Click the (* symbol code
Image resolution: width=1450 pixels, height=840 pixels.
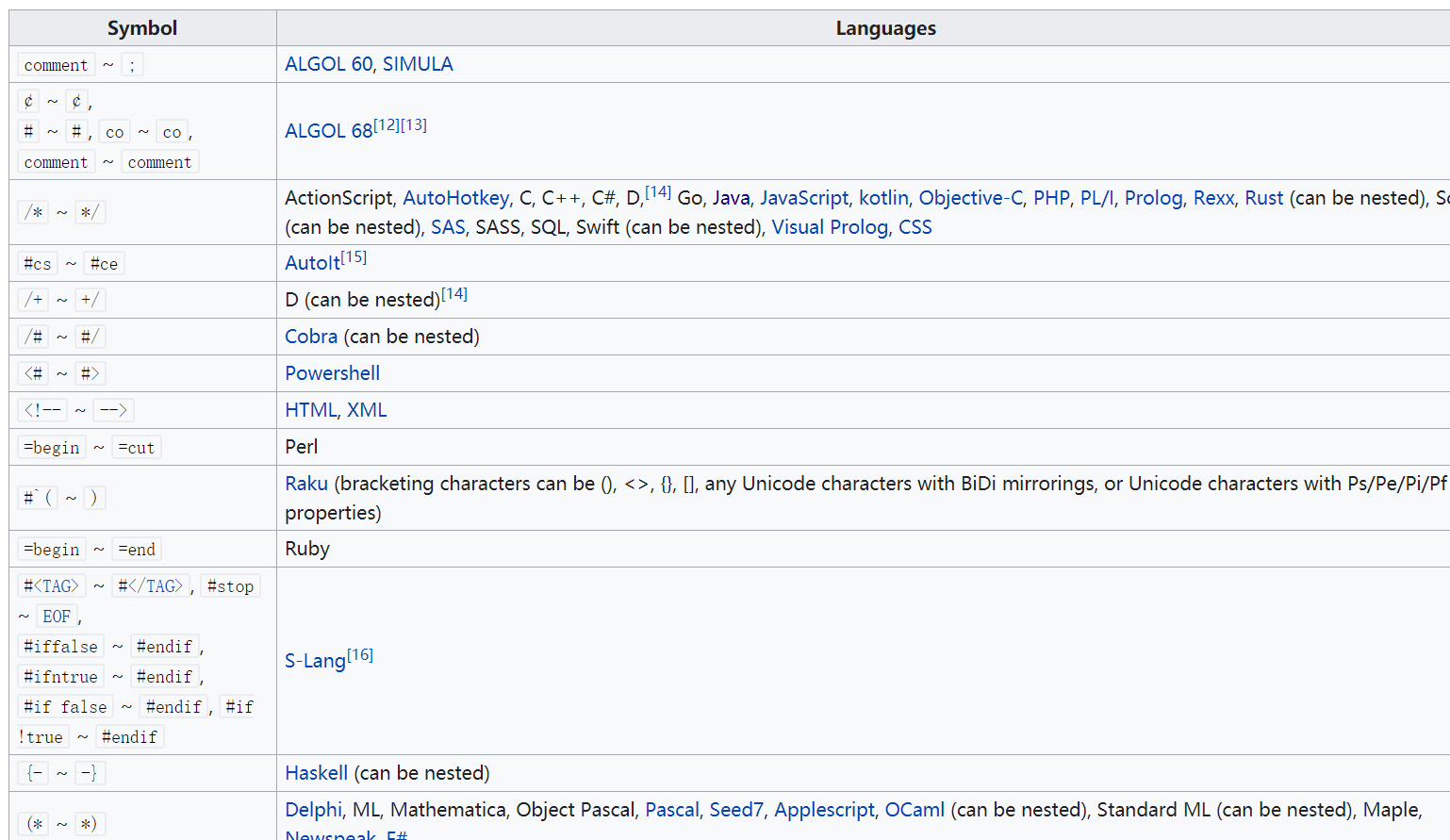35,824
